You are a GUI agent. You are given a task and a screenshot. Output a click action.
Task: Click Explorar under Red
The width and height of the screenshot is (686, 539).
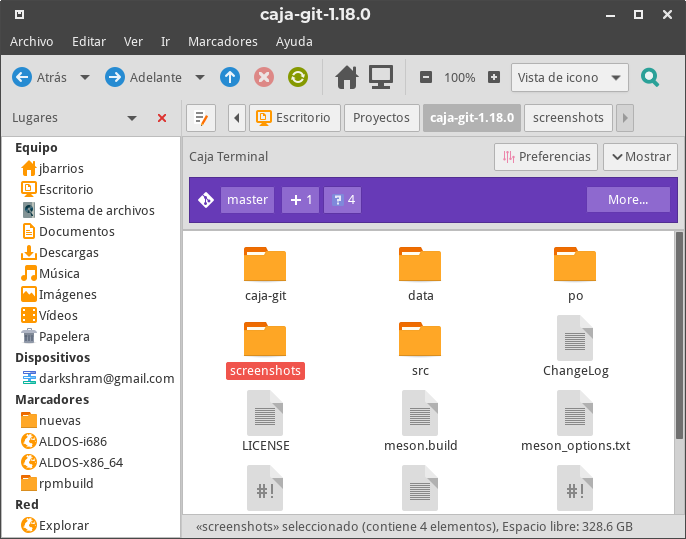pyautogui.click(x=91, y=525)
